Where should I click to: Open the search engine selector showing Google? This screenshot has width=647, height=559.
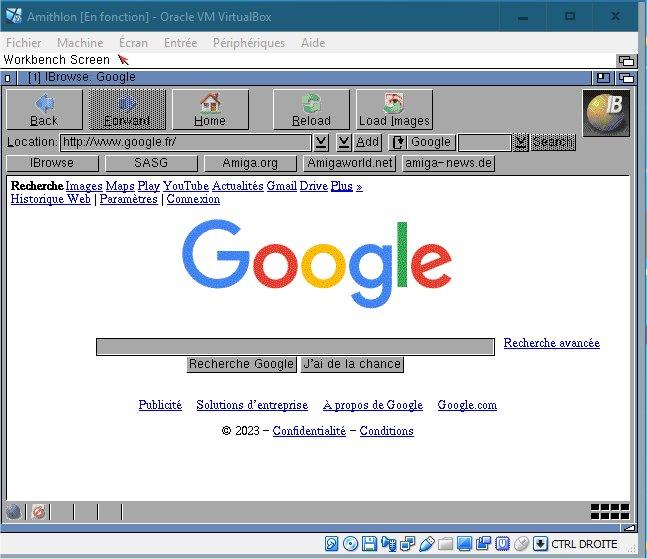click(423, 143)
